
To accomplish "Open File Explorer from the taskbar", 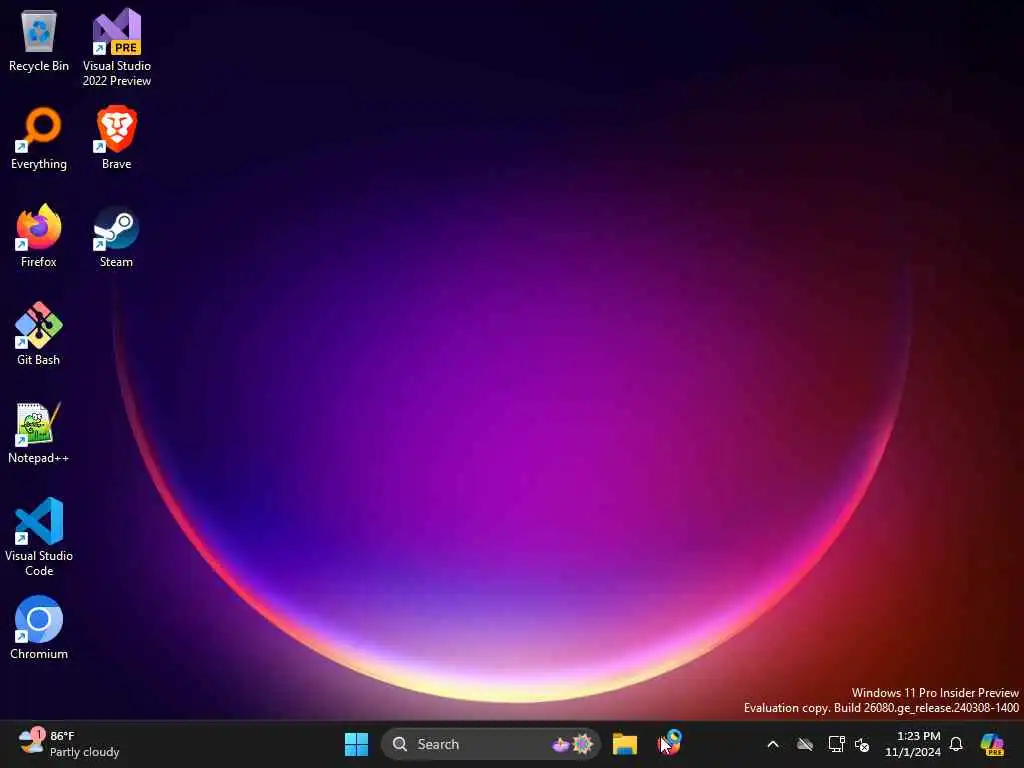I will click(x=625, y=744).
